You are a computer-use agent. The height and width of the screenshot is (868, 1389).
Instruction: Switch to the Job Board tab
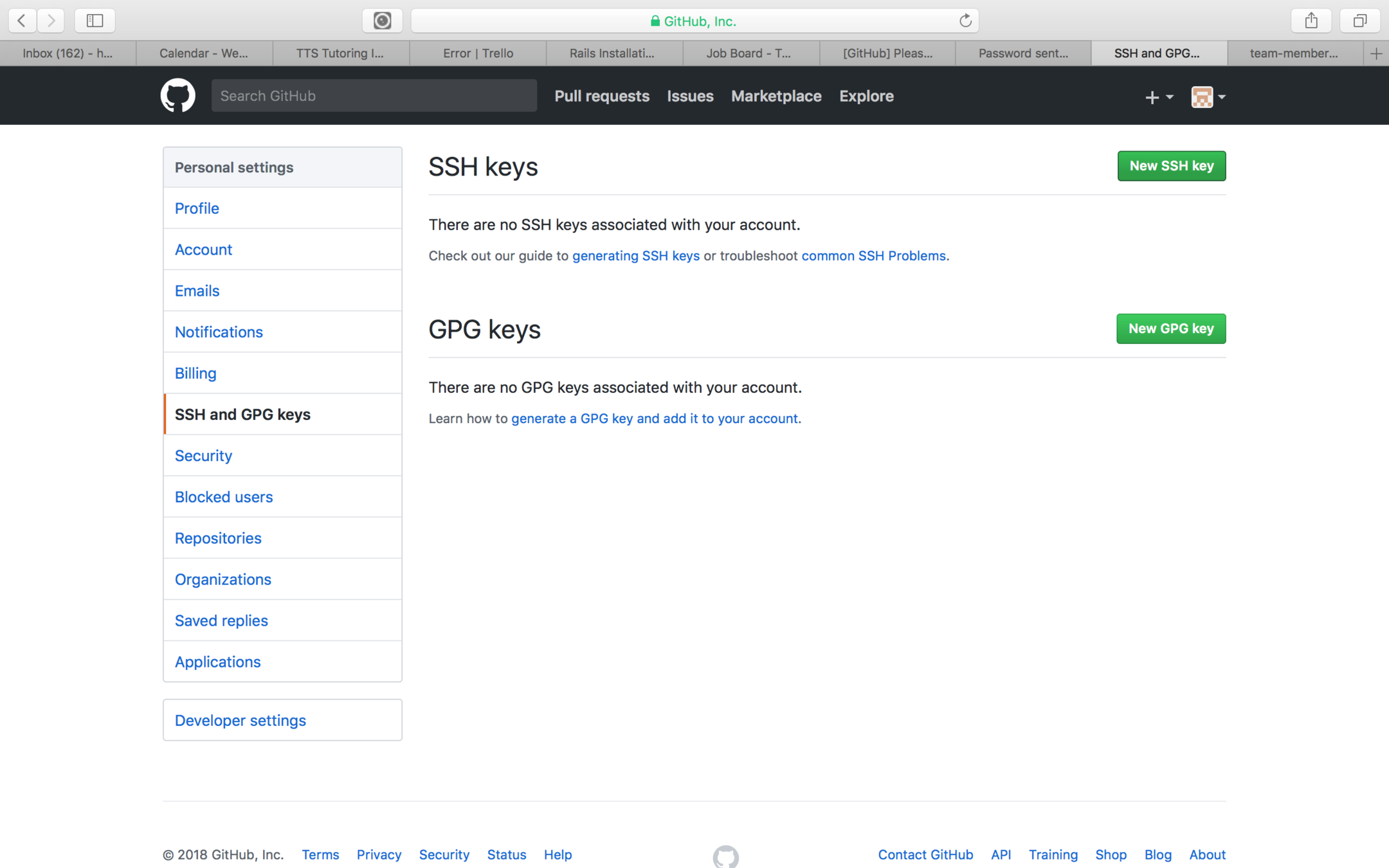point(748,53)
